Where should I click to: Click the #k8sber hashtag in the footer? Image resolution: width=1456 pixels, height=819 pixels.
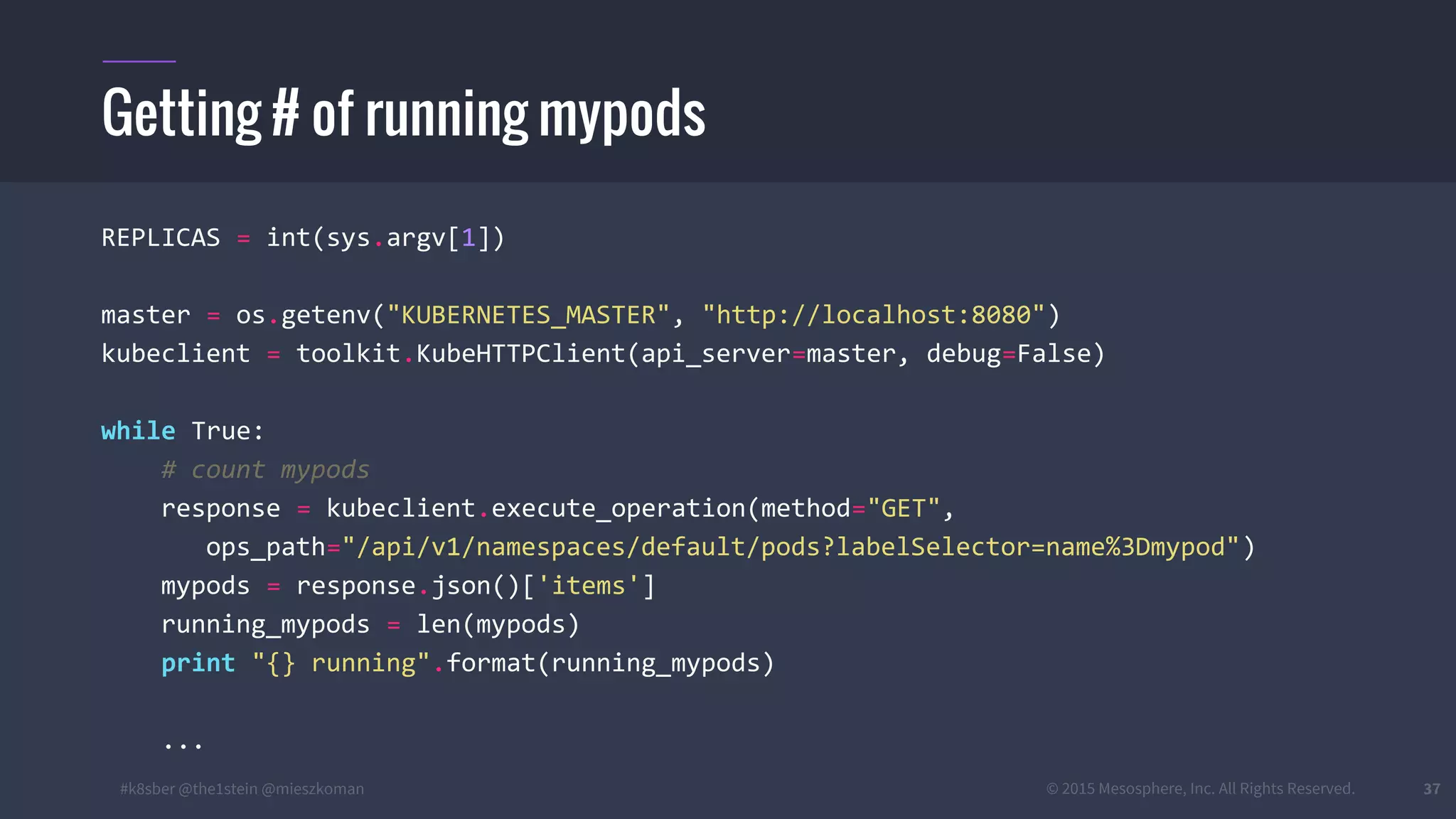pyautogui.click(x=147, y=788)
